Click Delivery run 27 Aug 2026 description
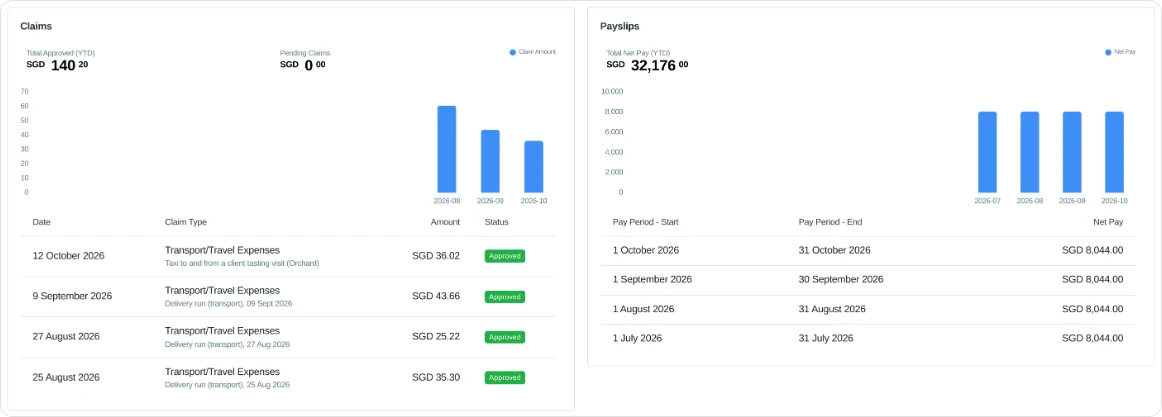The width and height of the screenshot is (1162, 417). point(227,344)
